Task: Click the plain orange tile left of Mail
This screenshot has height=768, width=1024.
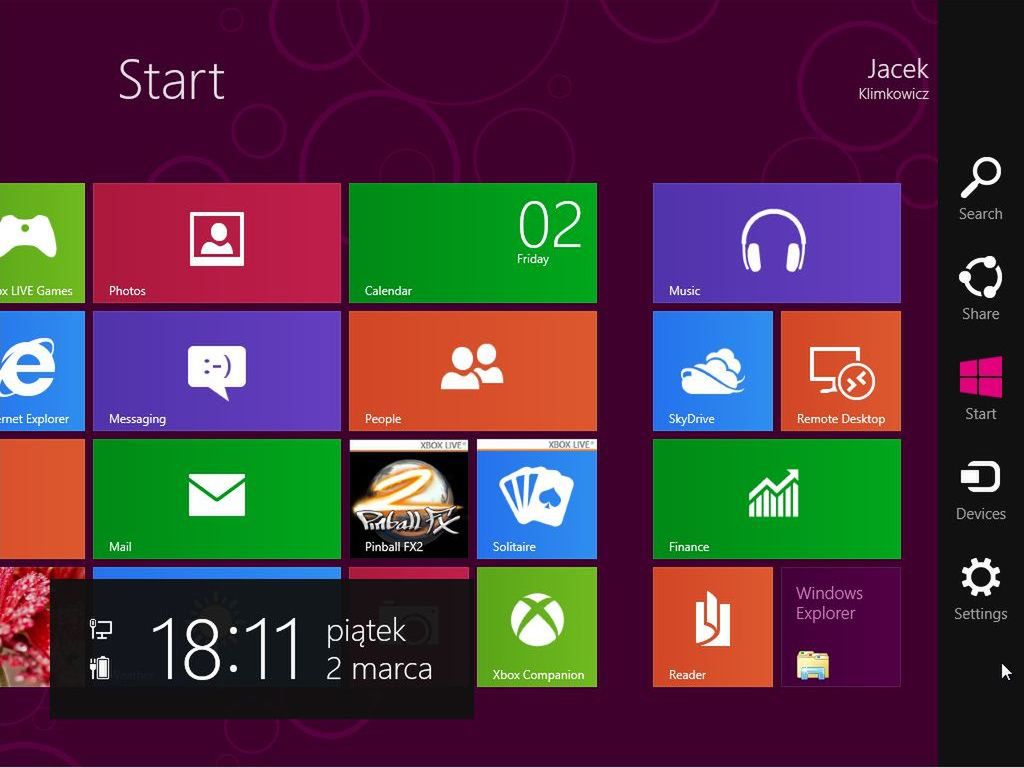Action: click(x=42, y=499)
